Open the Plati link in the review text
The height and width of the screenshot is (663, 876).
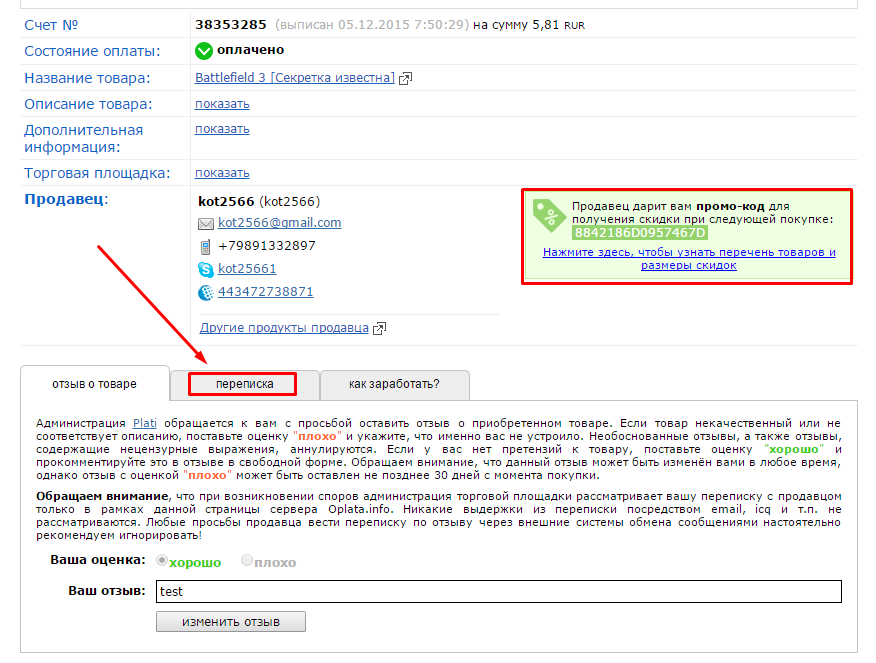[x=146, y=423]
